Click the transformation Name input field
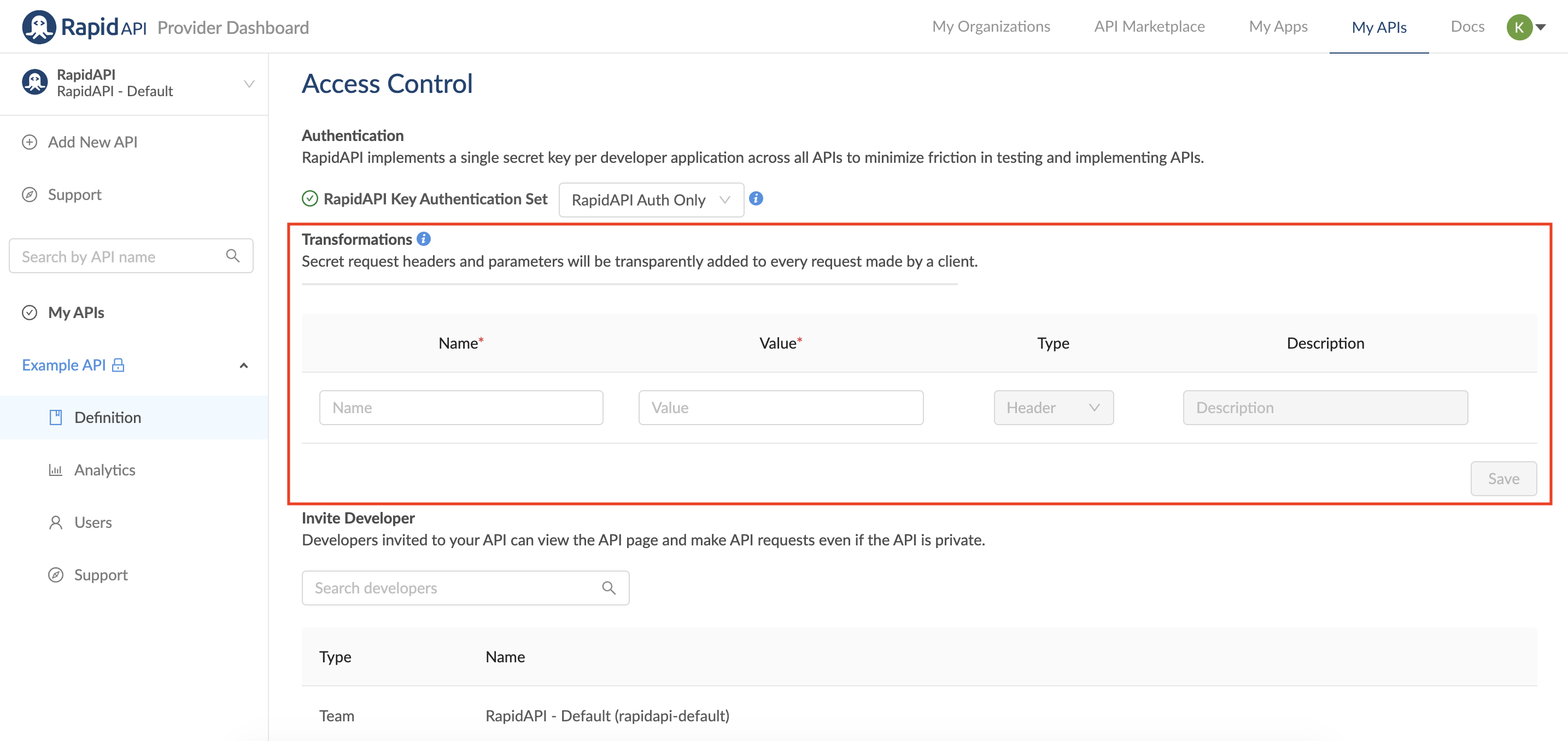Image resolution: width=1568 pixels, height=741 pixels. (x=461, y=408)
